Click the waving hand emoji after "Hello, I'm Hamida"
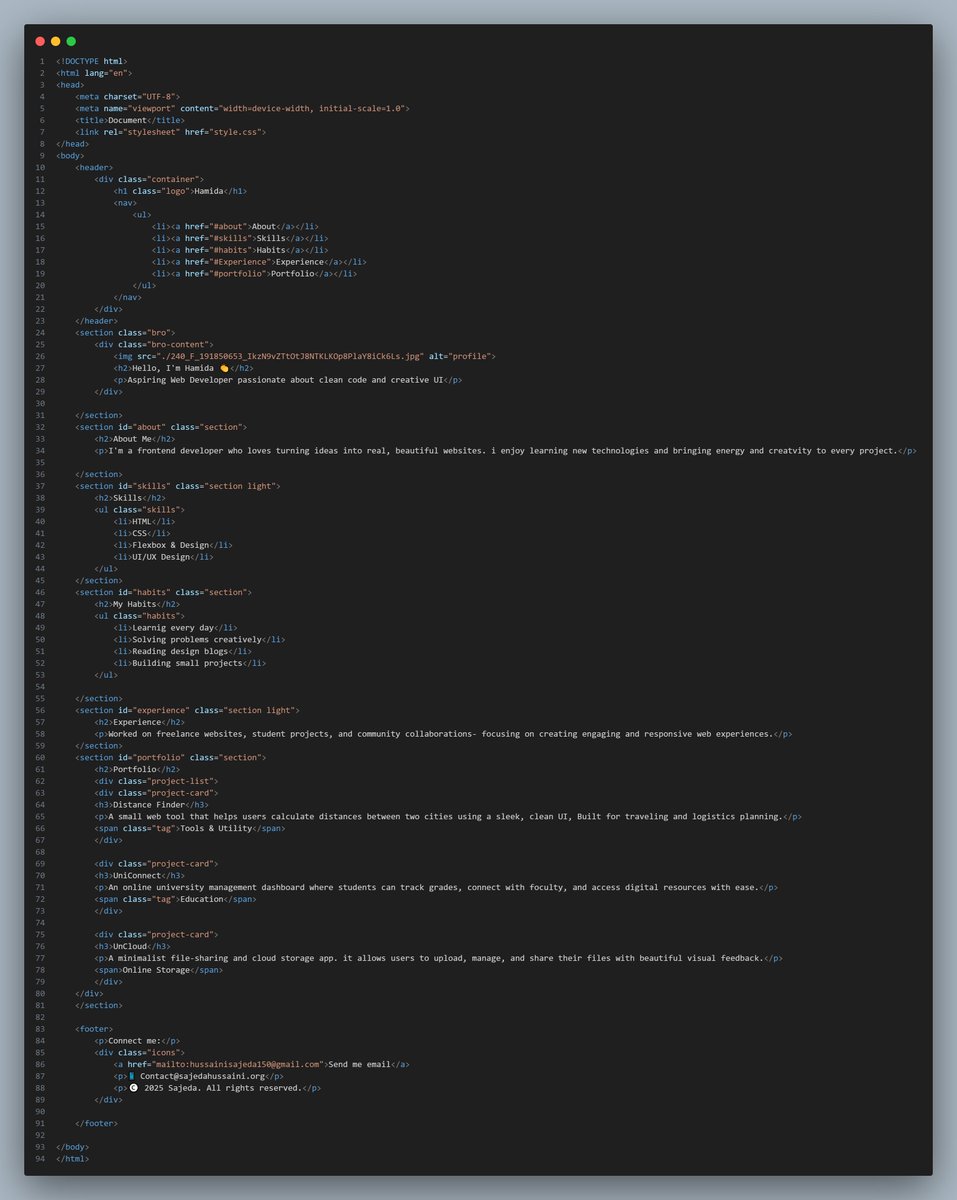This screenshot has height=1200, width=957. click(x=224, y=368)
